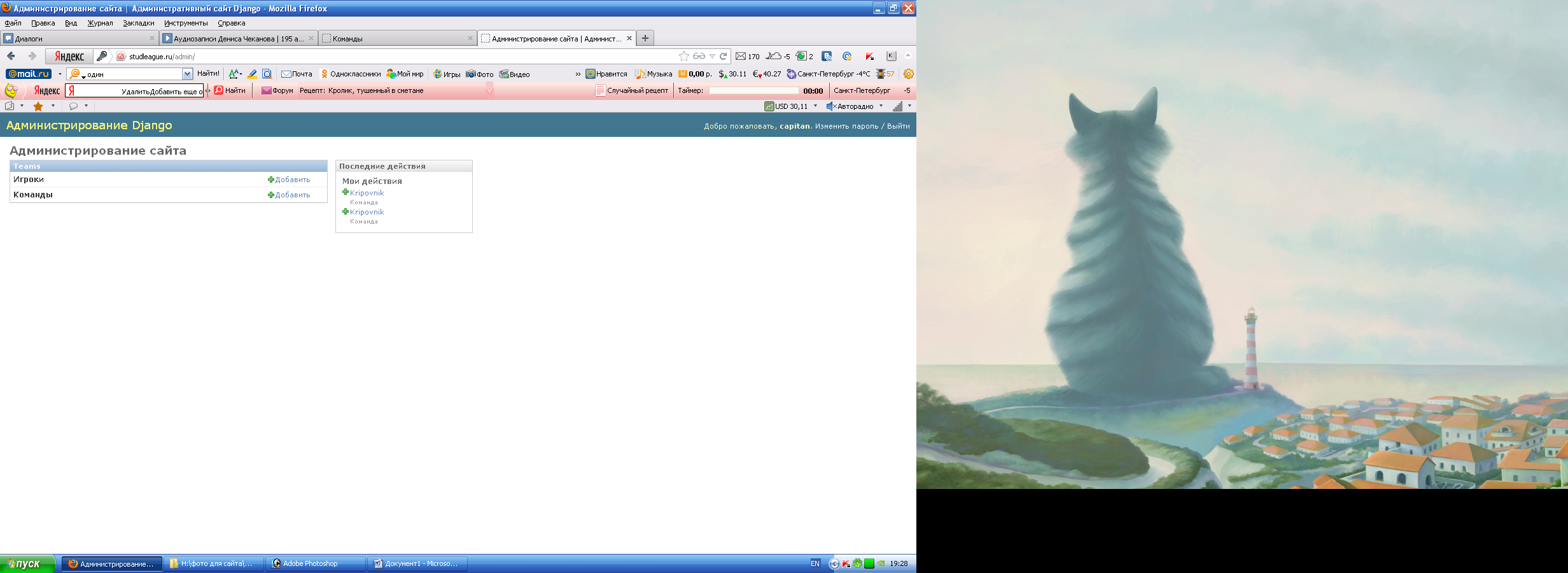This screenshot has width=1568, height=573.
Task: Click the Выйти logout link
Action: point(898,126)
